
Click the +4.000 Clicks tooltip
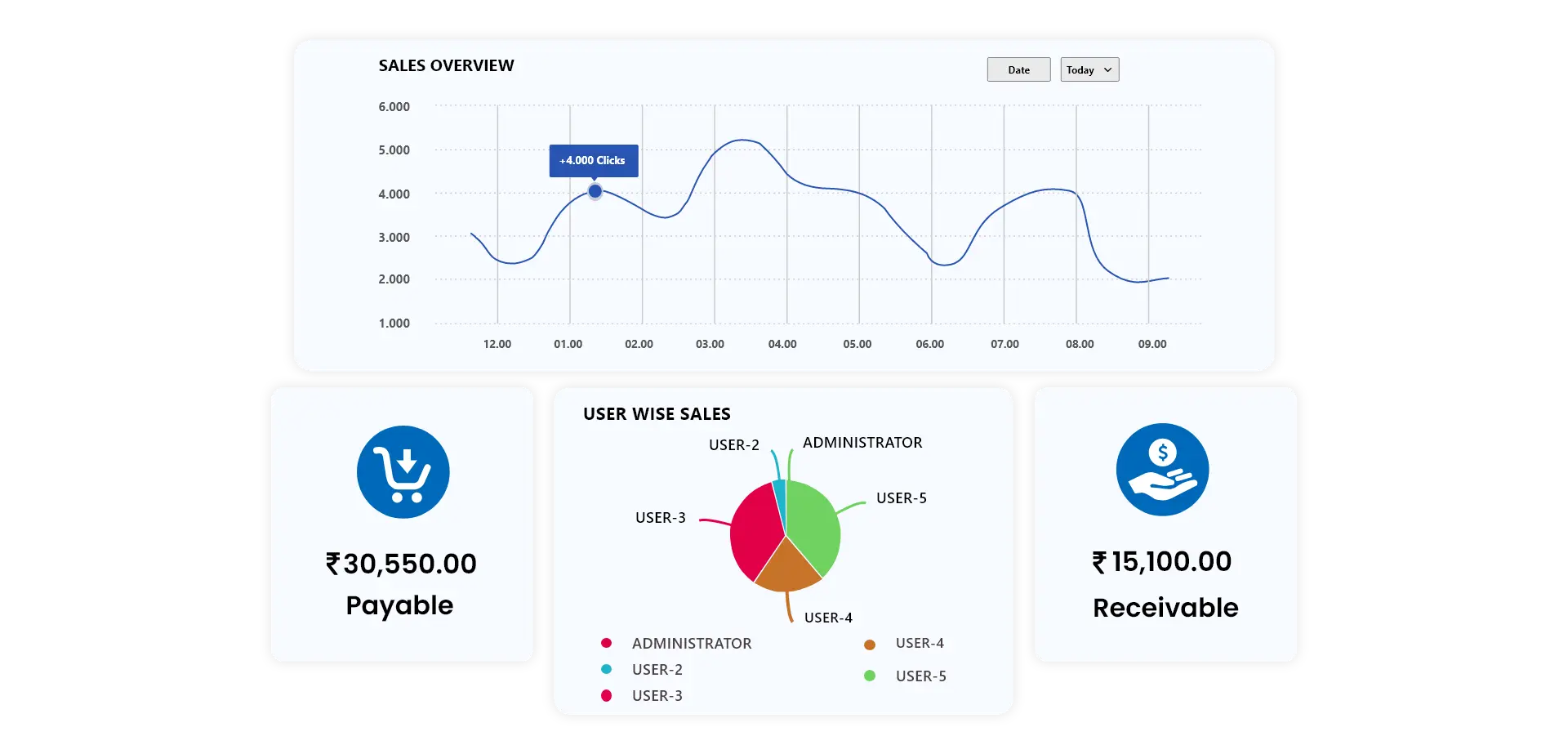click(593, 161)
